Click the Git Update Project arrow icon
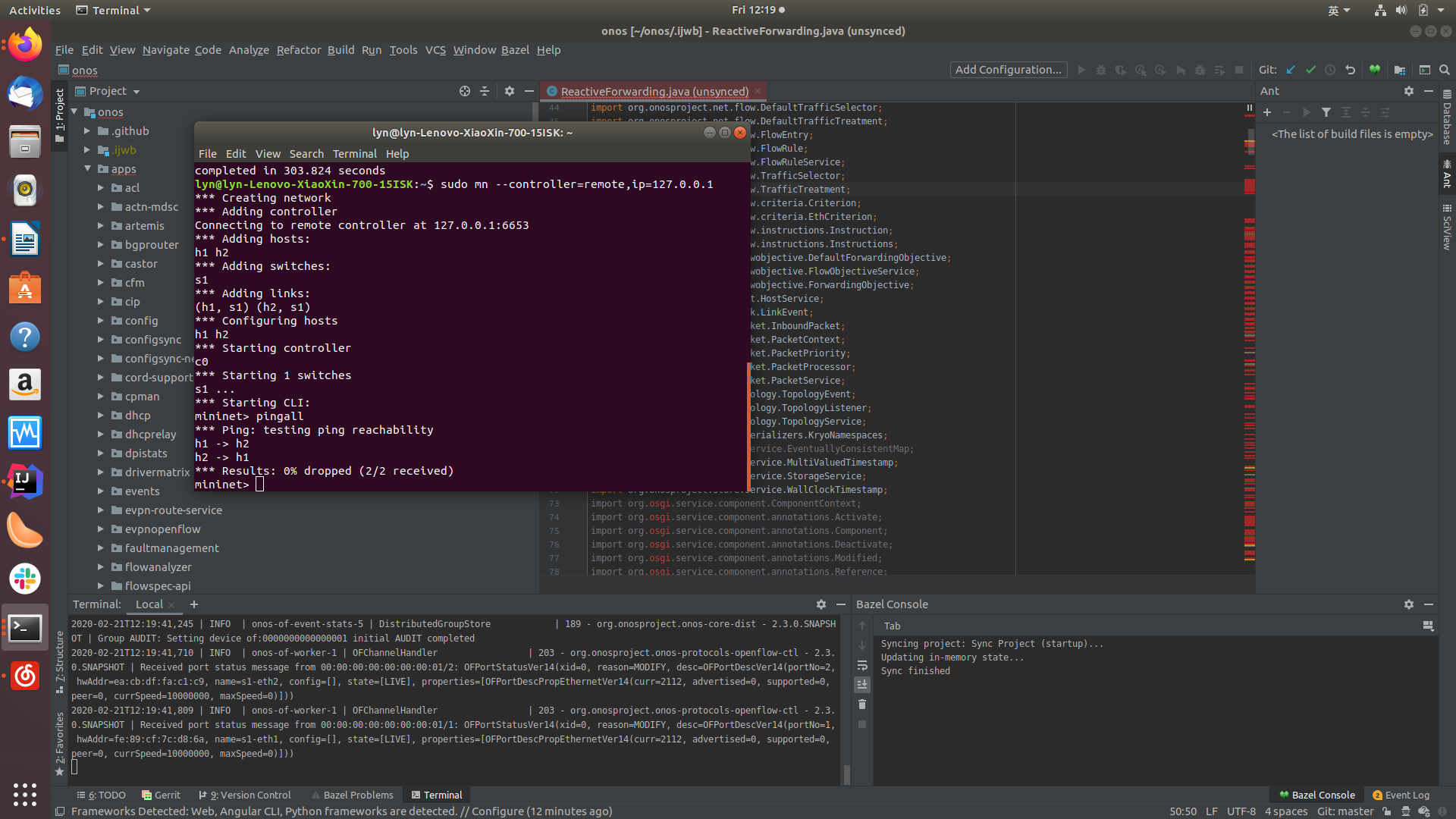 1291,70
